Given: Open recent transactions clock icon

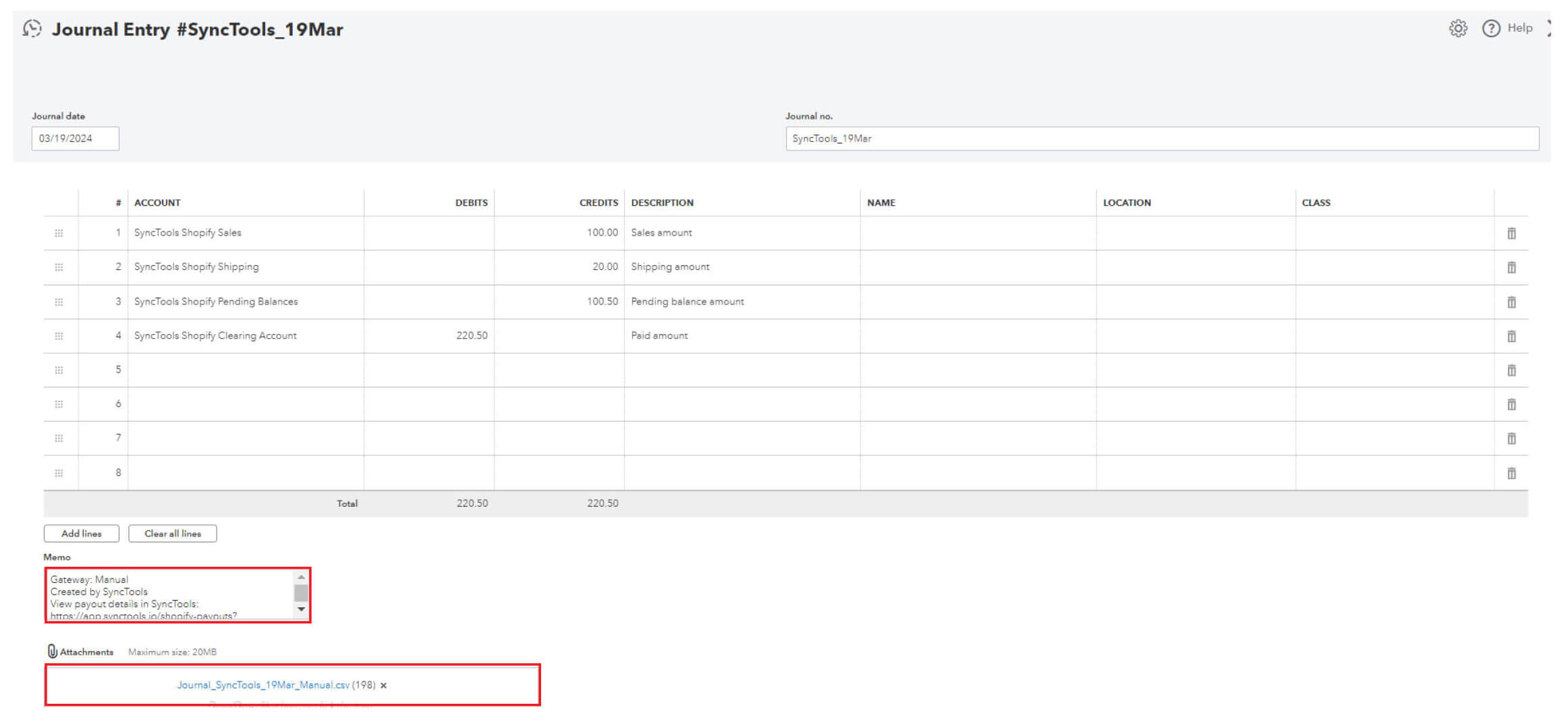Looking at the screenshot, I should point(32,28).
